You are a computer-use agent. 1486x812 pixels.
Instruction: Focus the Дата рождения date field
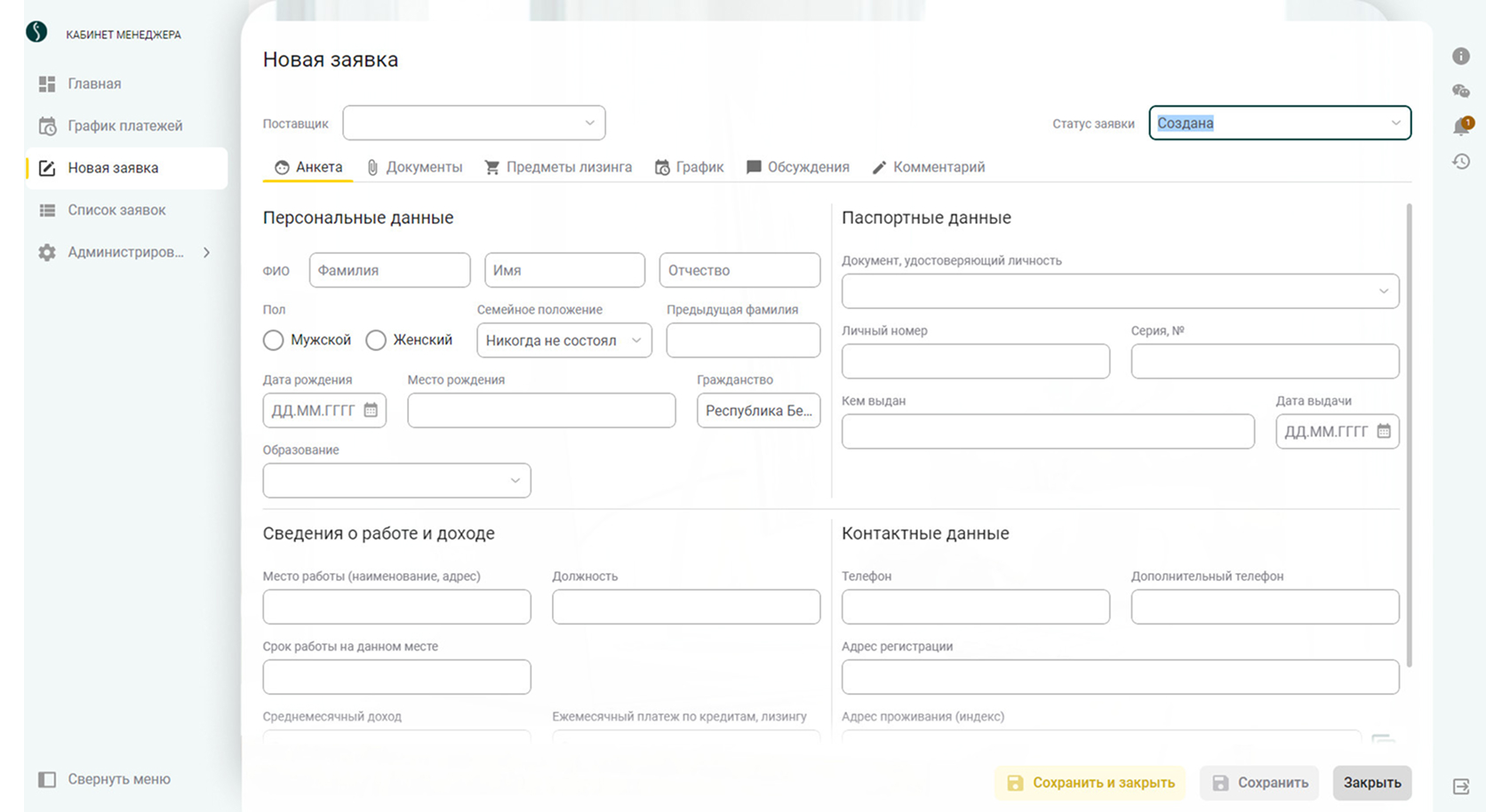[x=324, y=410]
